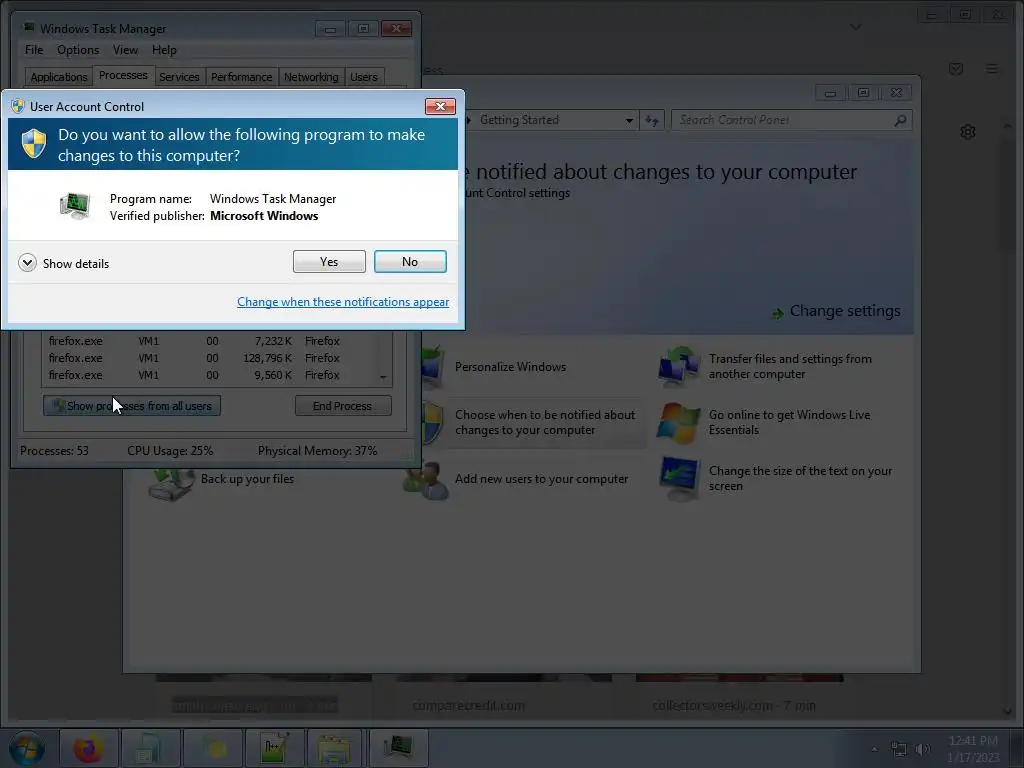The image size is (1024, 768).
Task: Expand Show details chevron in UAC dialog
Action: pos(27,263)
